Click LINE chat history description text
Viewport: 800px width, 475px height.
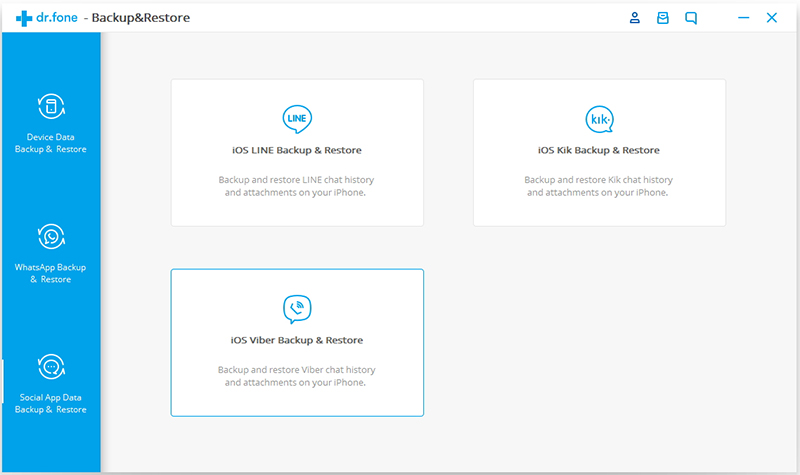click(296, 186)
